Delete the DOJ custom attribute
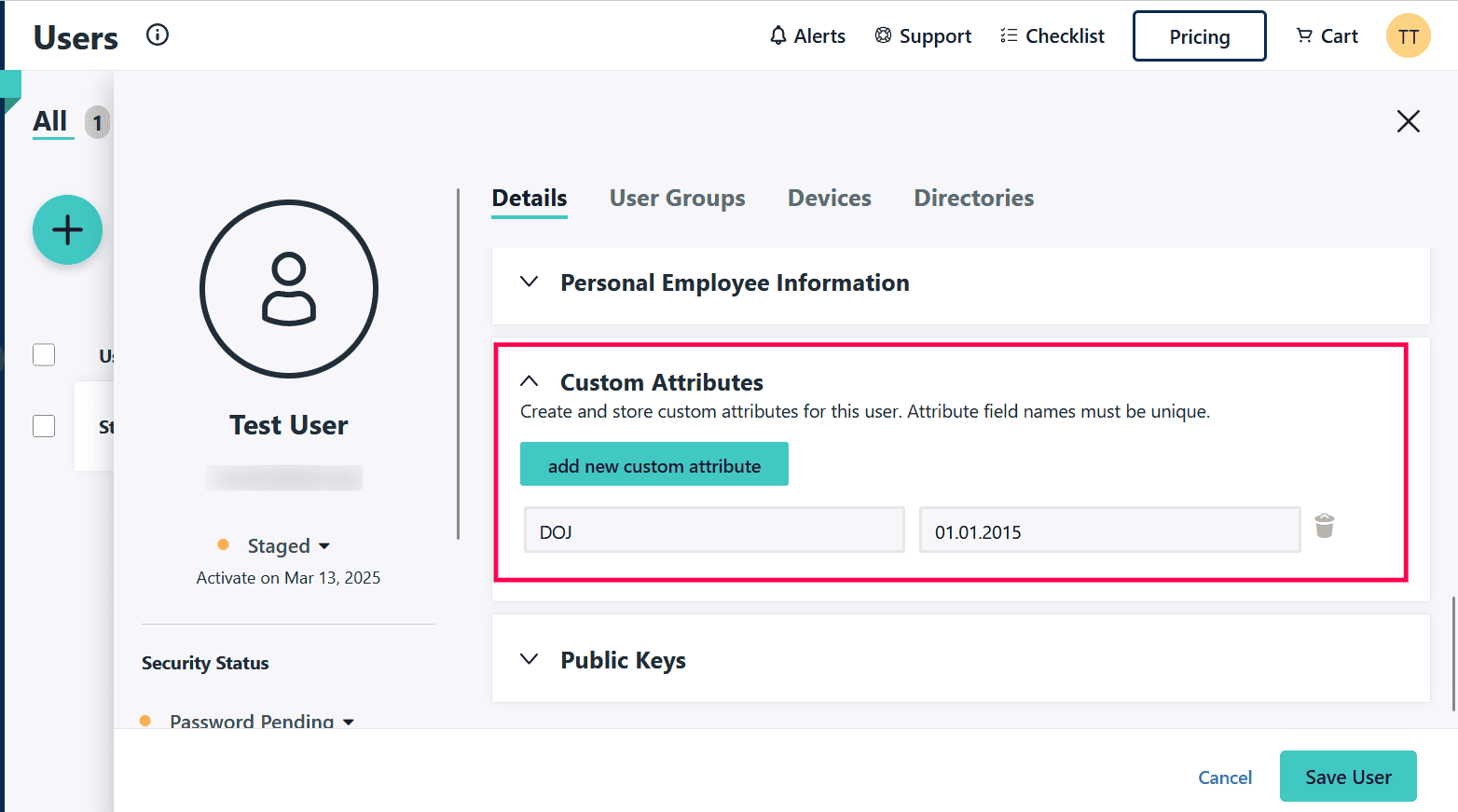 point(1324,527)
